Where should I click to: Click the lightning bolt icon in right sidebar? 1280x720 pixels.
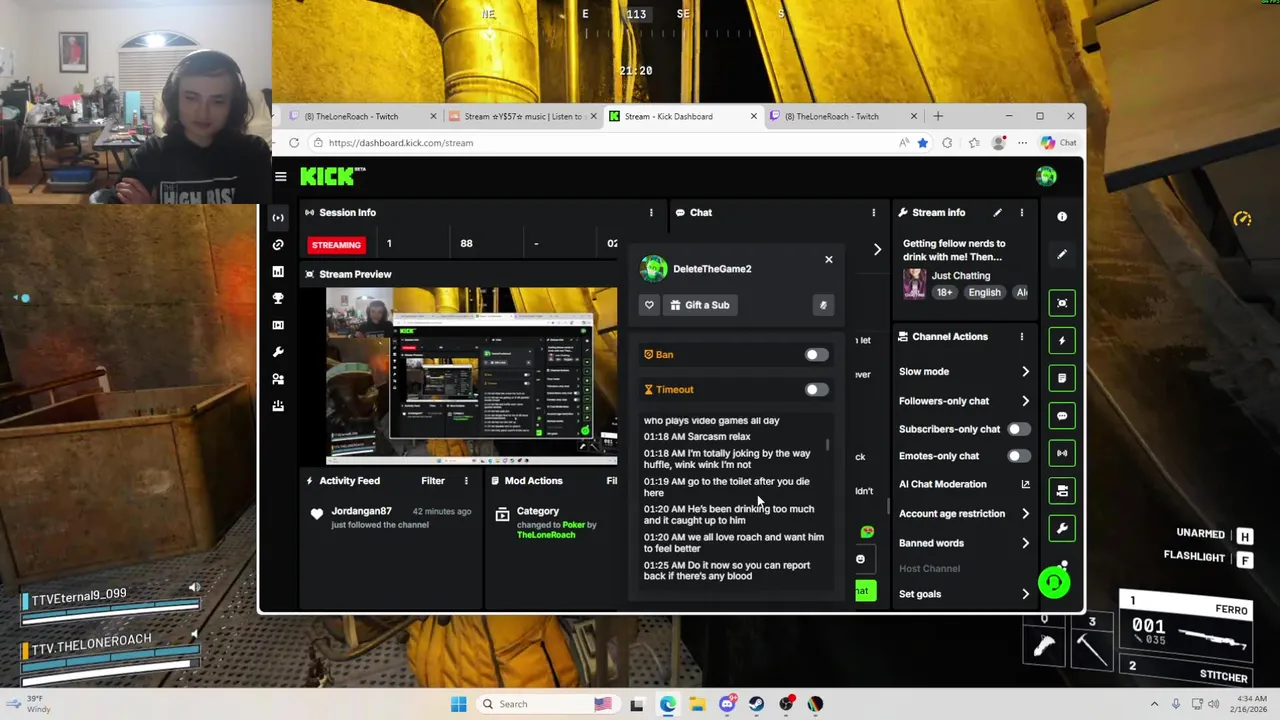[1062, 341]
